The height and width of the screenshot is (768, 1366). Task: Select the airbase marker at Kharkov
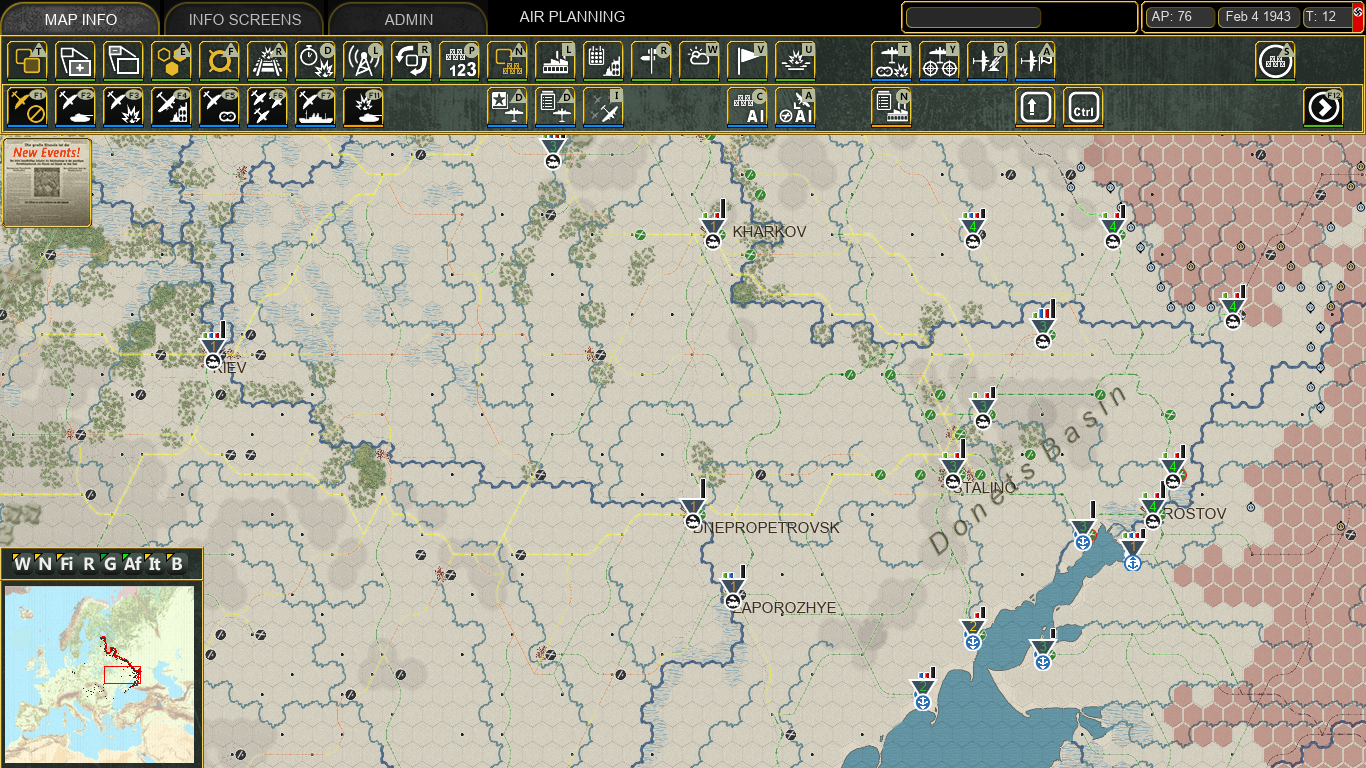(x=713, y=231)
